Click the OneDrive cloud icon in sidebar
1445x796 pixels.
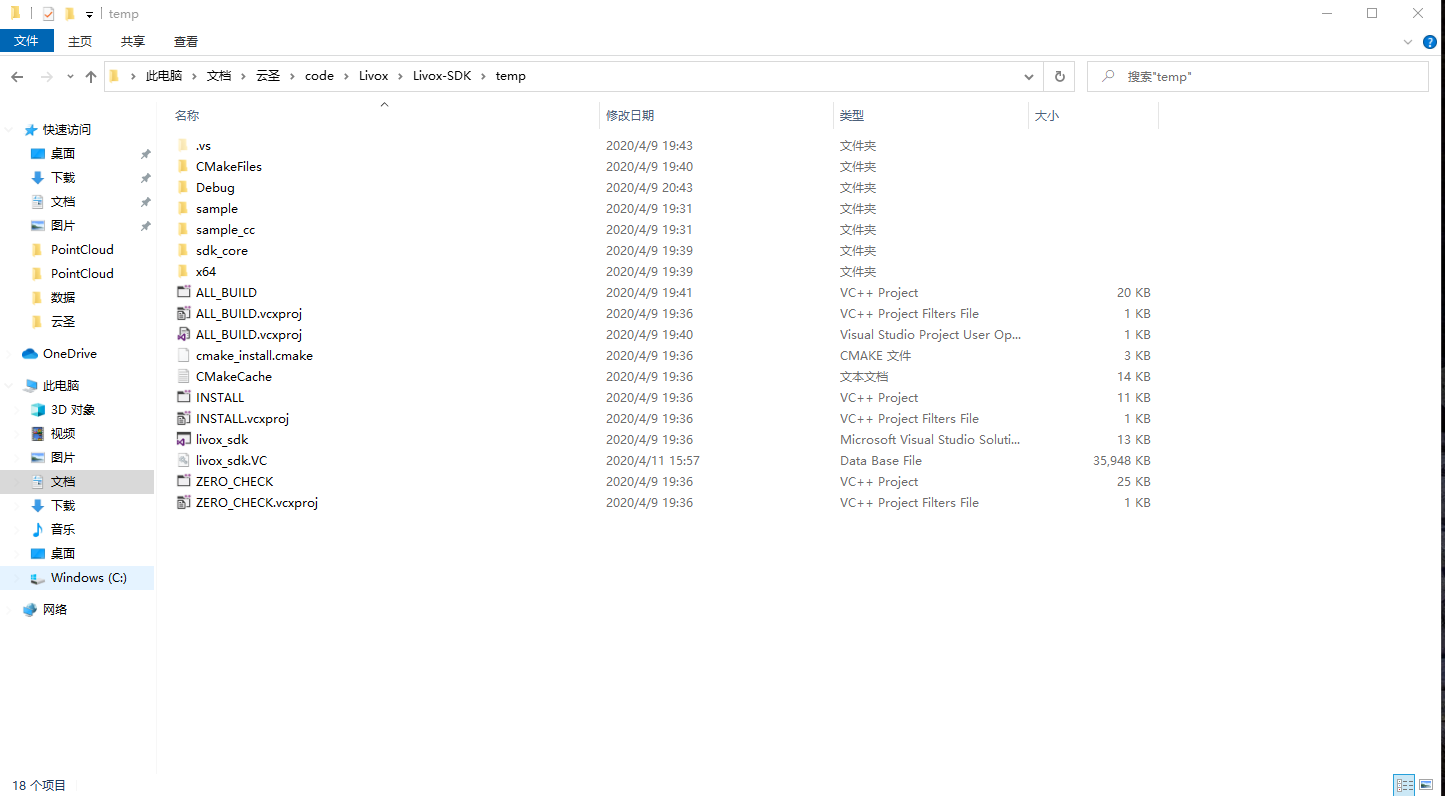point(30,353)
